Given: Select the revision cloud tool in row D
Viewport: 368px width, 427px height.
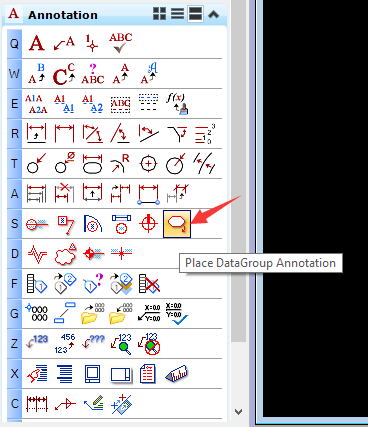Looking at the screenshot, I should pos(65,254).
